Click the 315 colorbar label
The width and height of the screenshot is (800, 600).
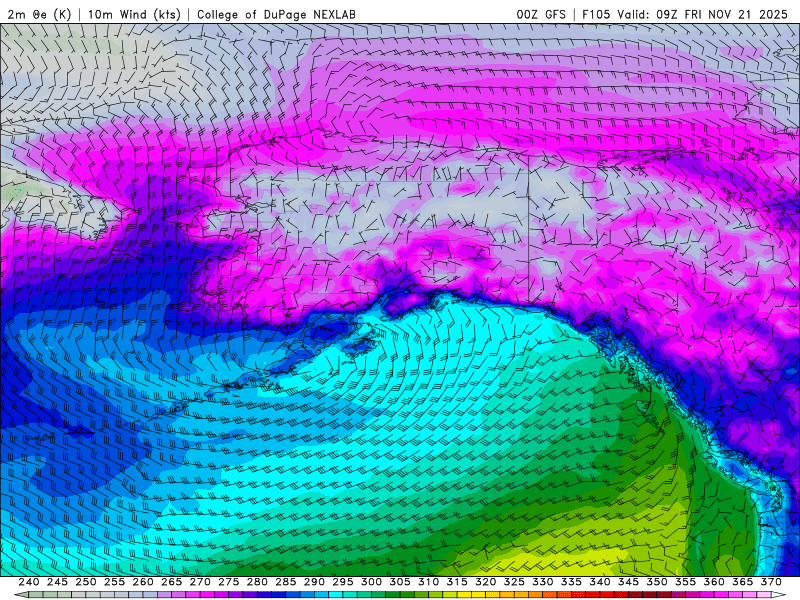[x=457, y=582]
